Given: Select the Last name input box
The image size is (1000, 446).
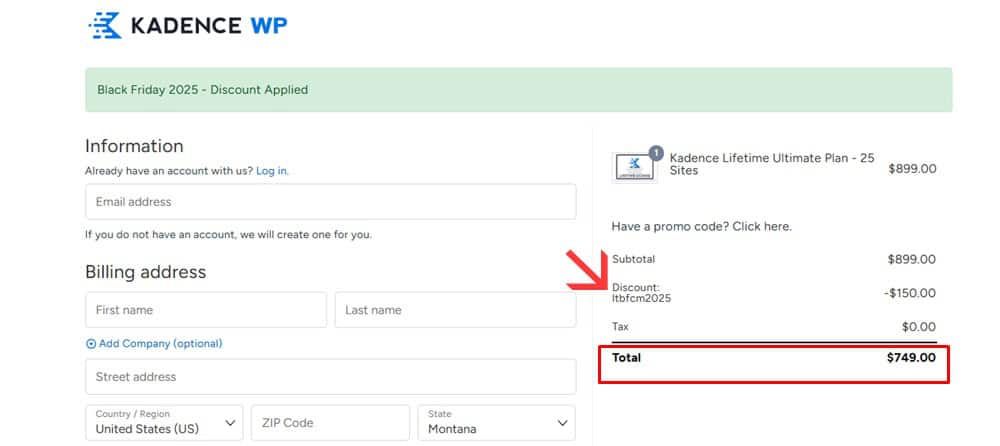Looking at the screenshot, I should (x=455, y=310).
